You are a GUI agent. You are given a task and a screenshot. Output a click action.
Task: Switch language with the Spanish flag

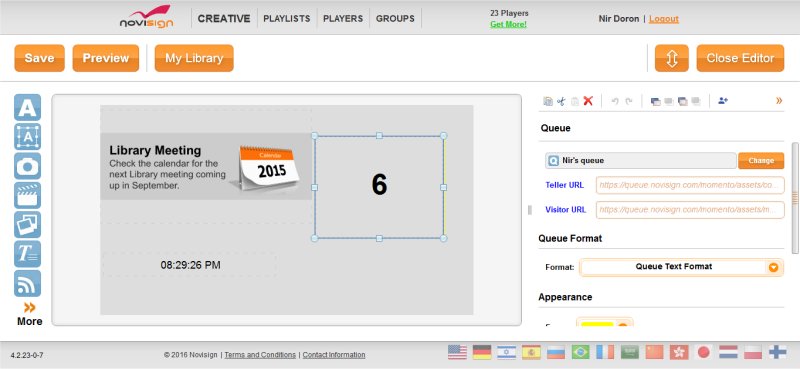point(531,352)
